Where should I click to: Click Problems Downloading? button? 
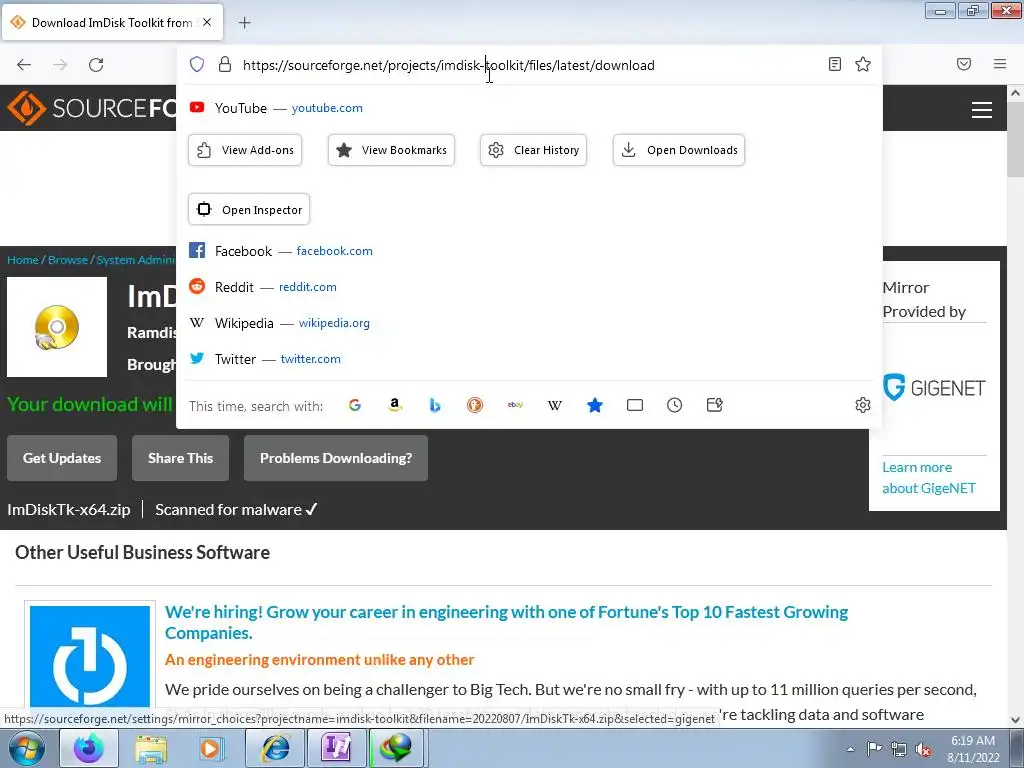(336, 458)
